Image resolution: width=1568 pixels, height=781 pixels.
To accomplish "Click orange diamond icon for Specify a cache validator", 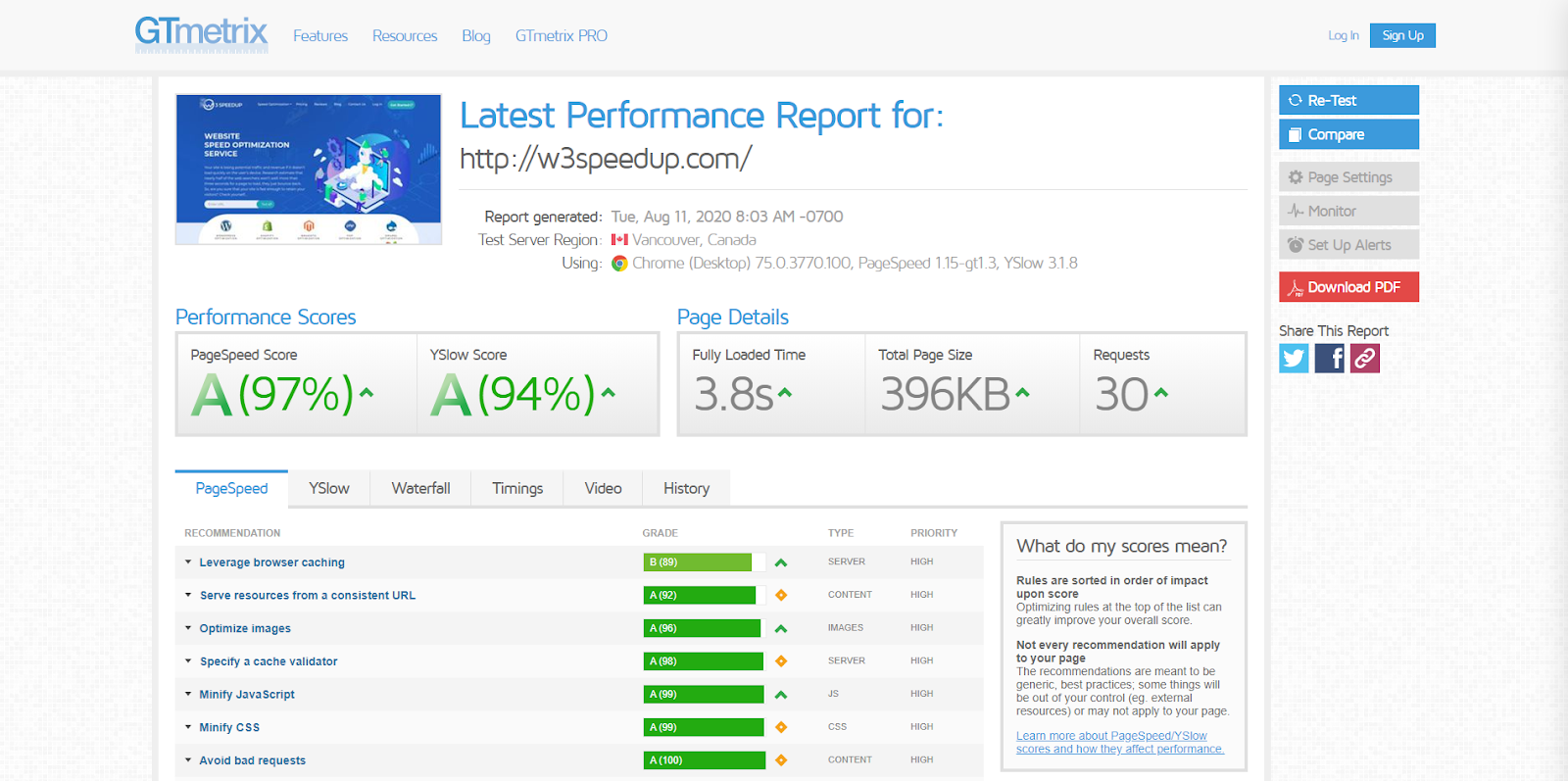I will (x=781, y=661).
